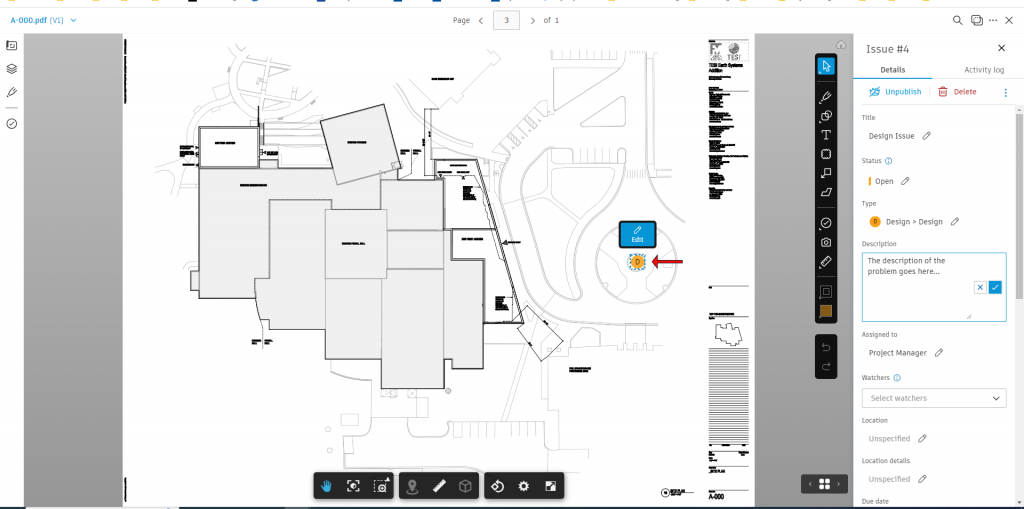Switch to the Details tab
This screenshot has width=1024, height=509.
coord(893,70)
